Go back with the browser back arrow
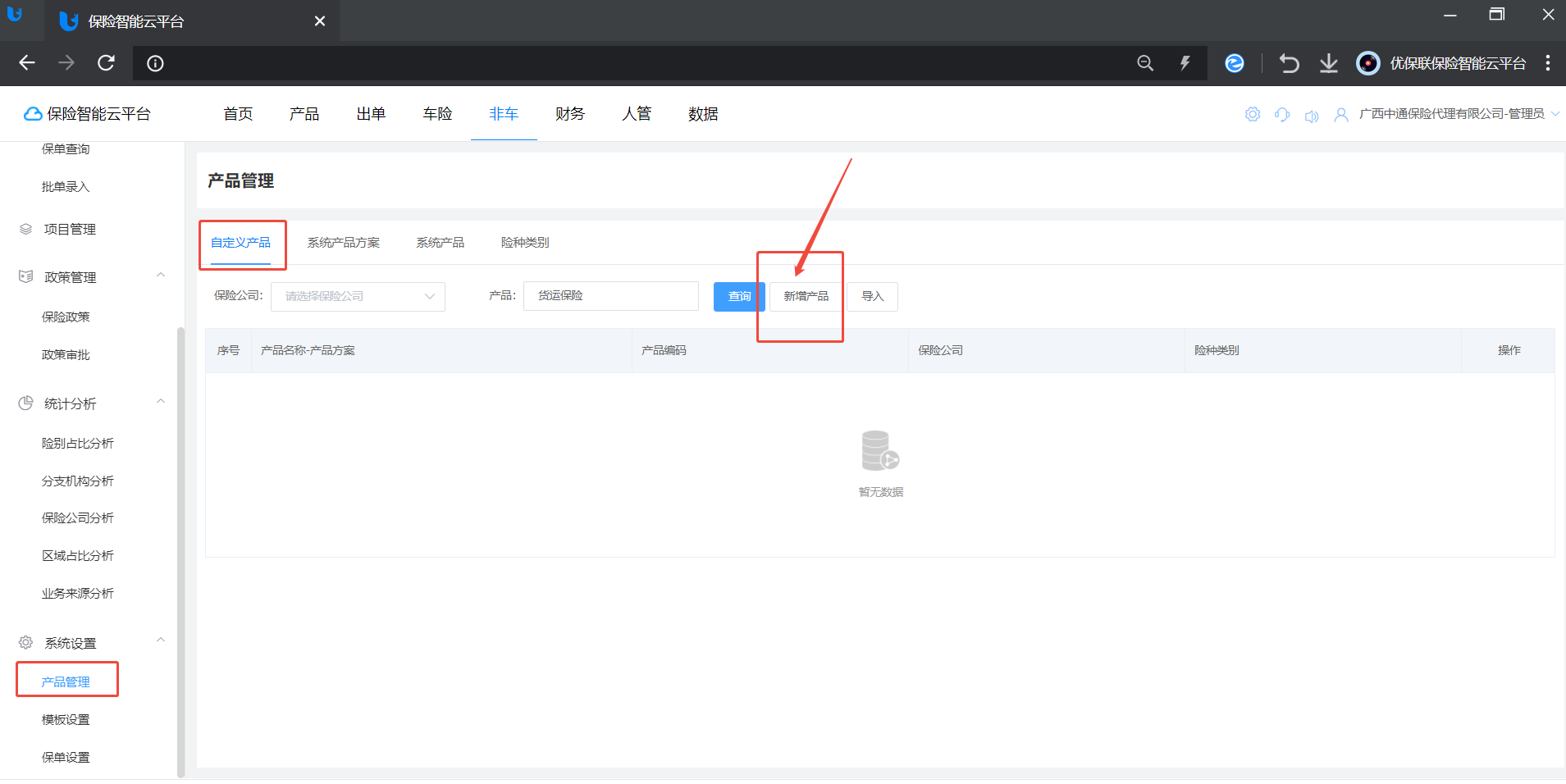This screenshot has width=1566, height=784. 27,63
